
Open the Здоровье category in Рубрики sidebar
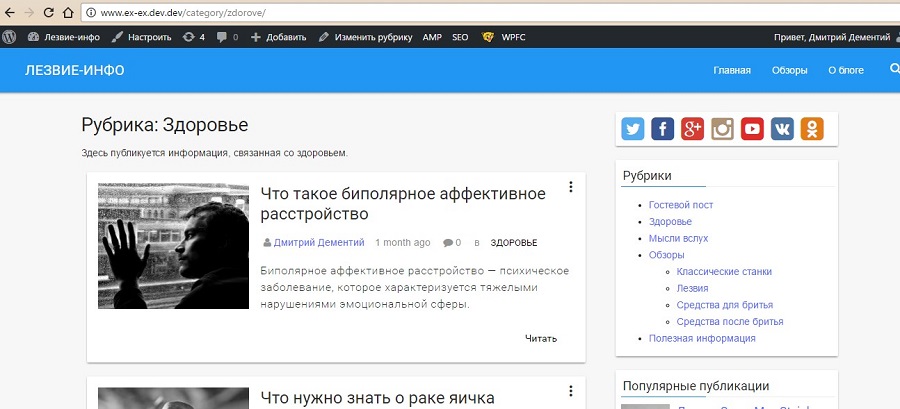click(x=670, y=221)
